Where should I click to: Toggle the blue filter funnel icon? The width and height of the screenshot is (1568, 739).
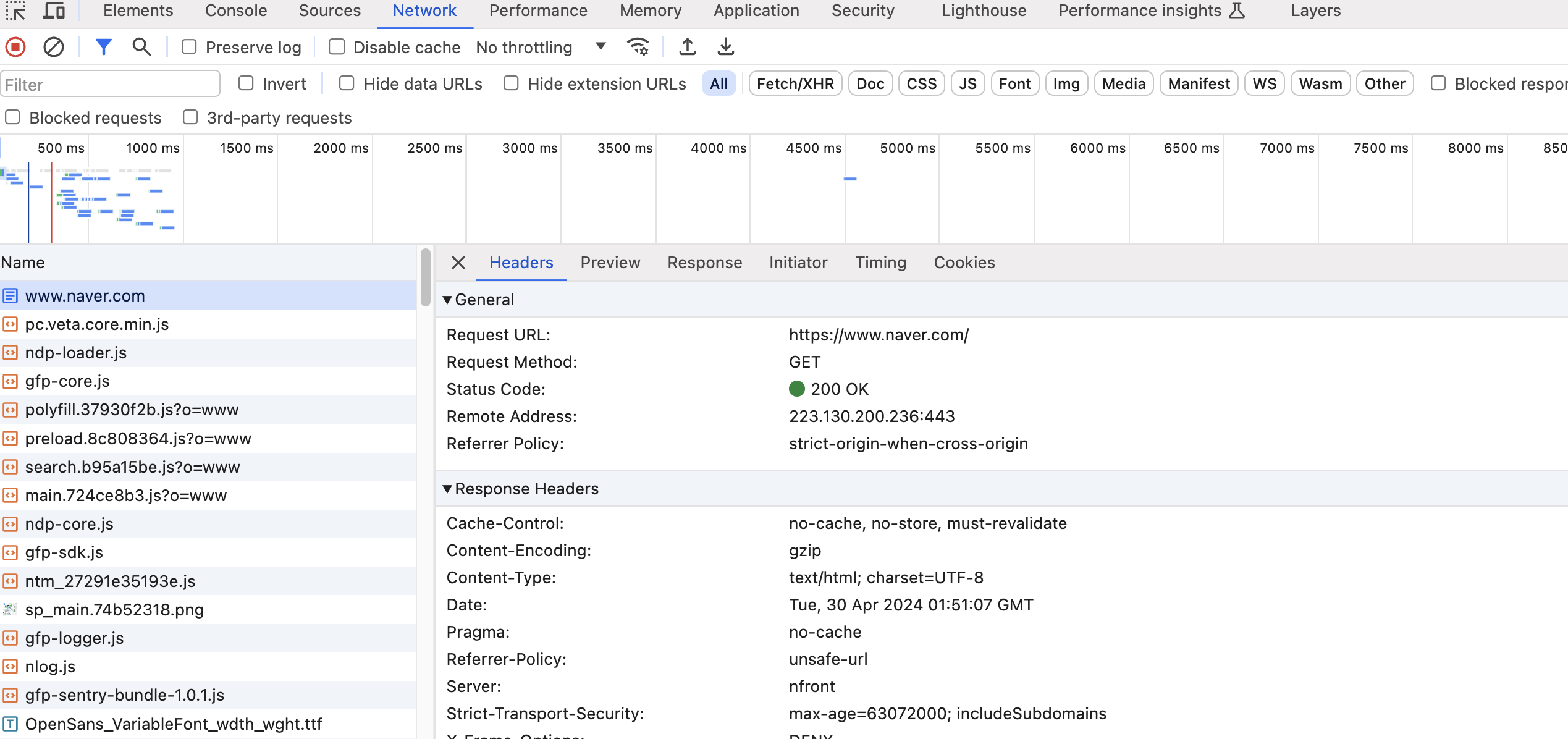[103, 47]
